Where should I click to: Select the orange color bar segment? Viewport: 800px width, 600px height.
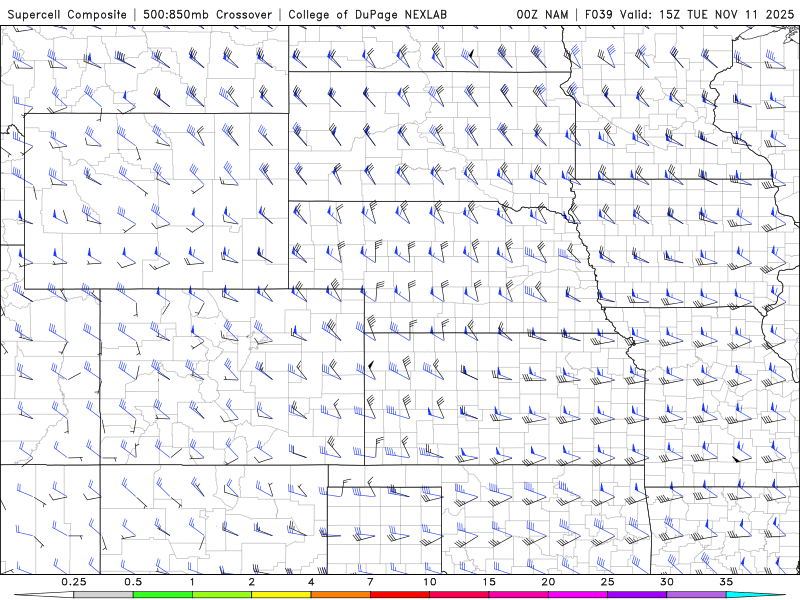tap(341, 595)
